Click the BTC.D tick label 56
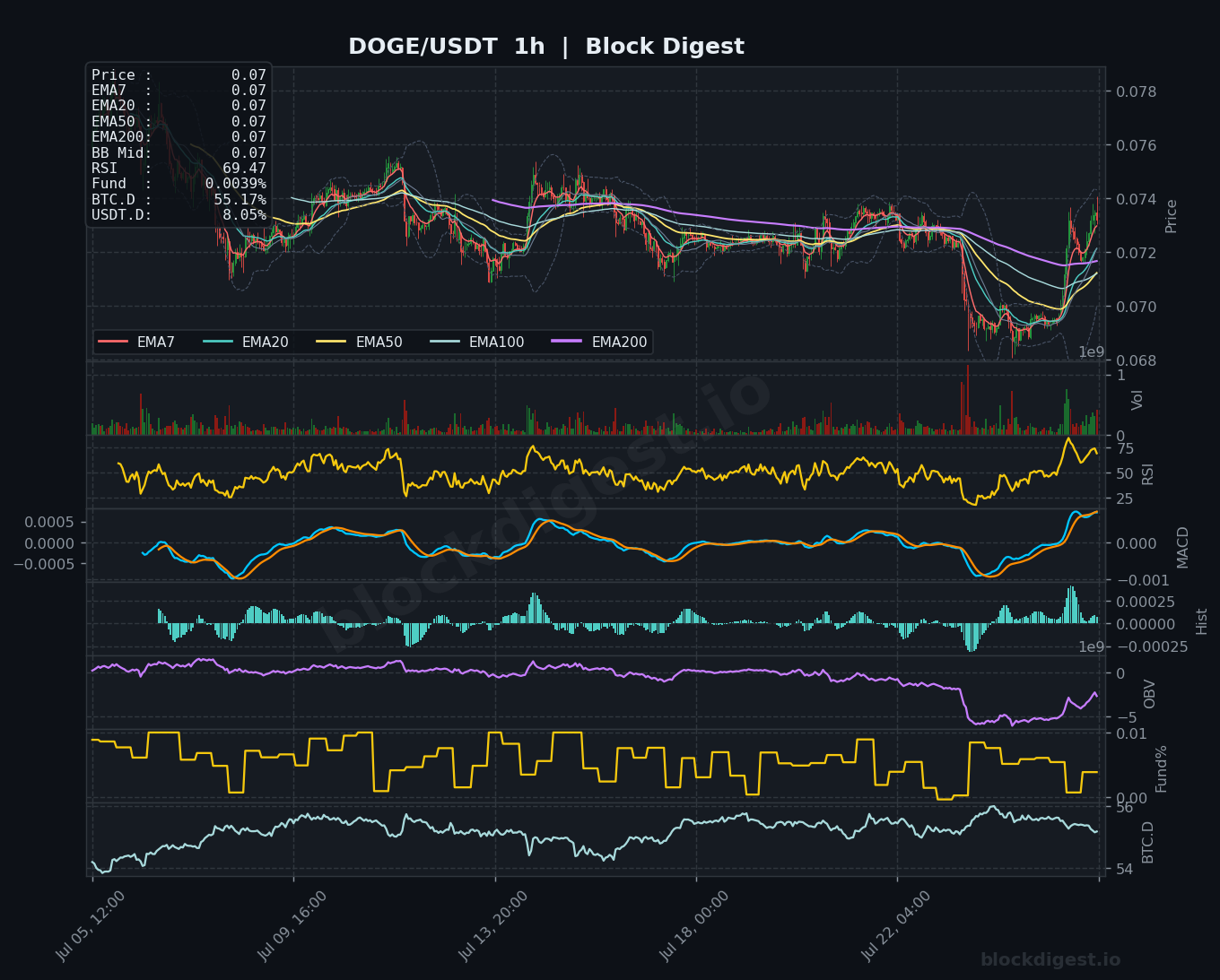This screenshot has width=1220, height=980. [x=1125, y=807]
